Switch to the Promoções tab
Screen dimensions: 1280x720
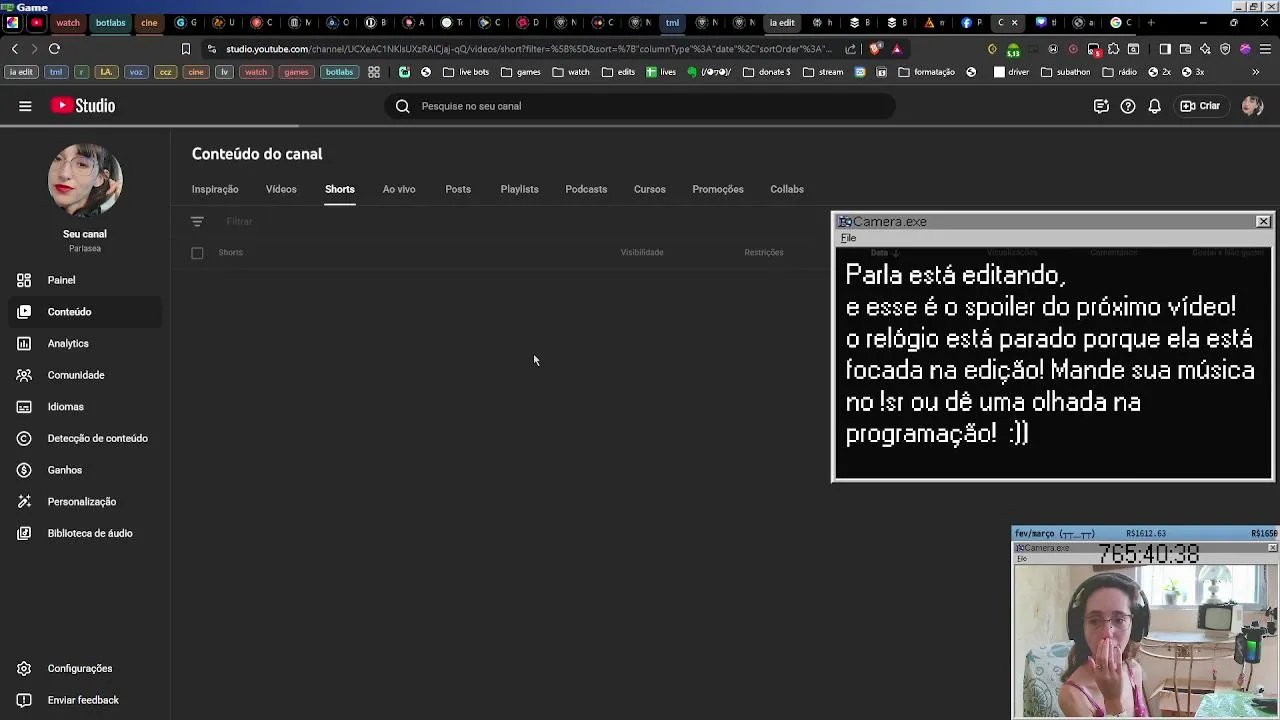[718, 189]
